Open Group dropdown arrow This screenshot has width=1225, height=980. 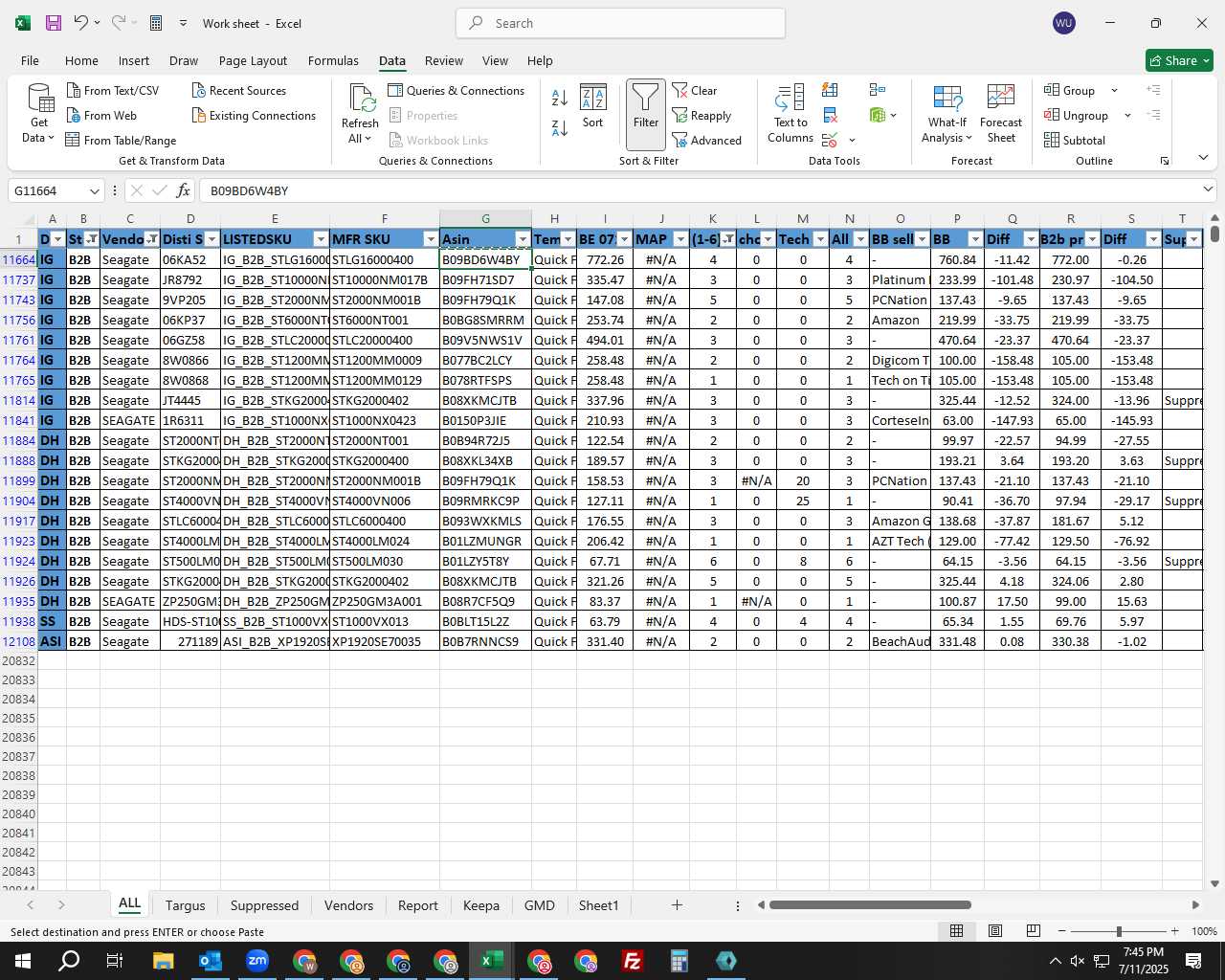[1114, 90]
